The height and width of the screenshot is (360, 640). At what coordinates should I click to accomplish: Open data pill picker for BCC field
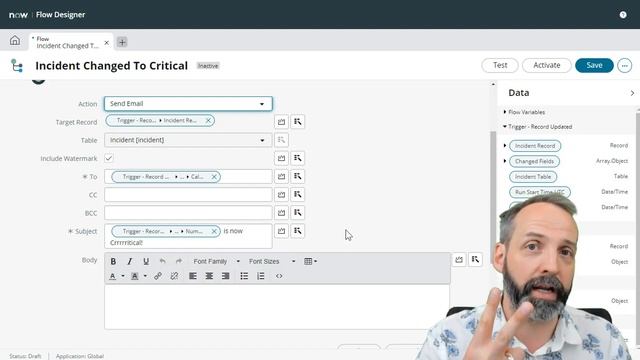298,213
